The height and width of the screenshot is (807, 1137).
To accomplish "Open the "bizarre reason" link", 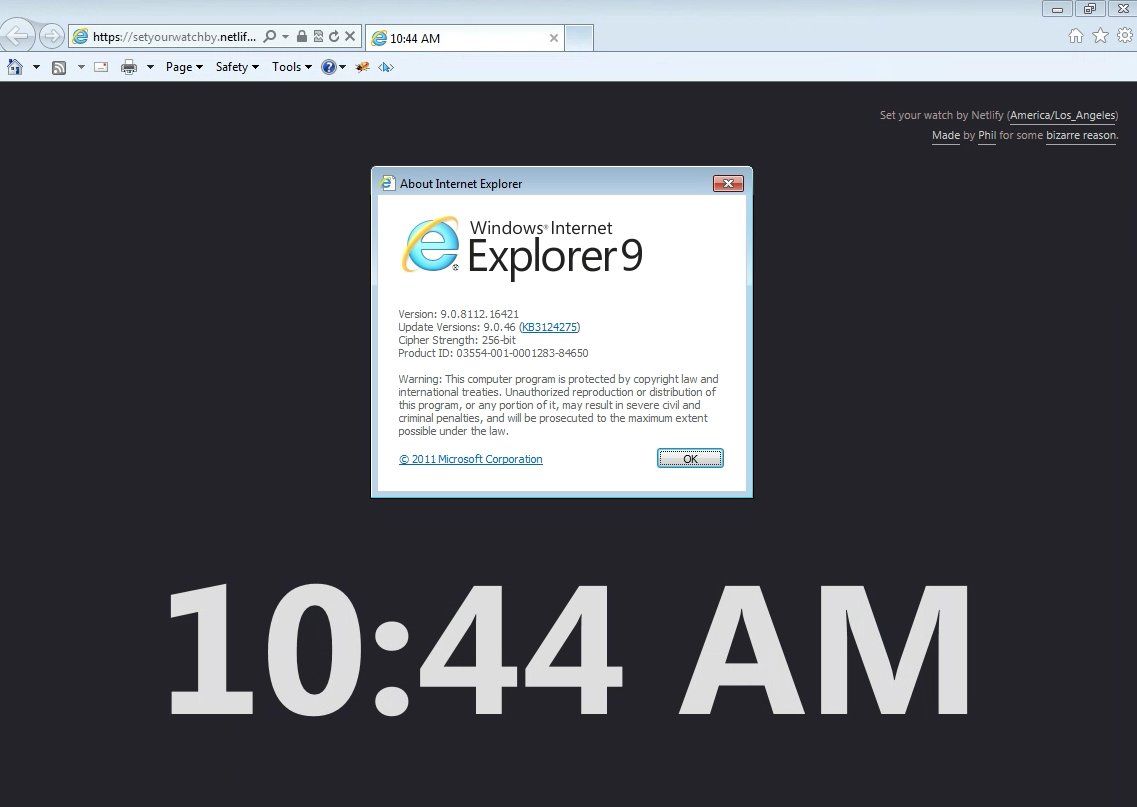I will pyautogui.click(x=1080, y=136).
